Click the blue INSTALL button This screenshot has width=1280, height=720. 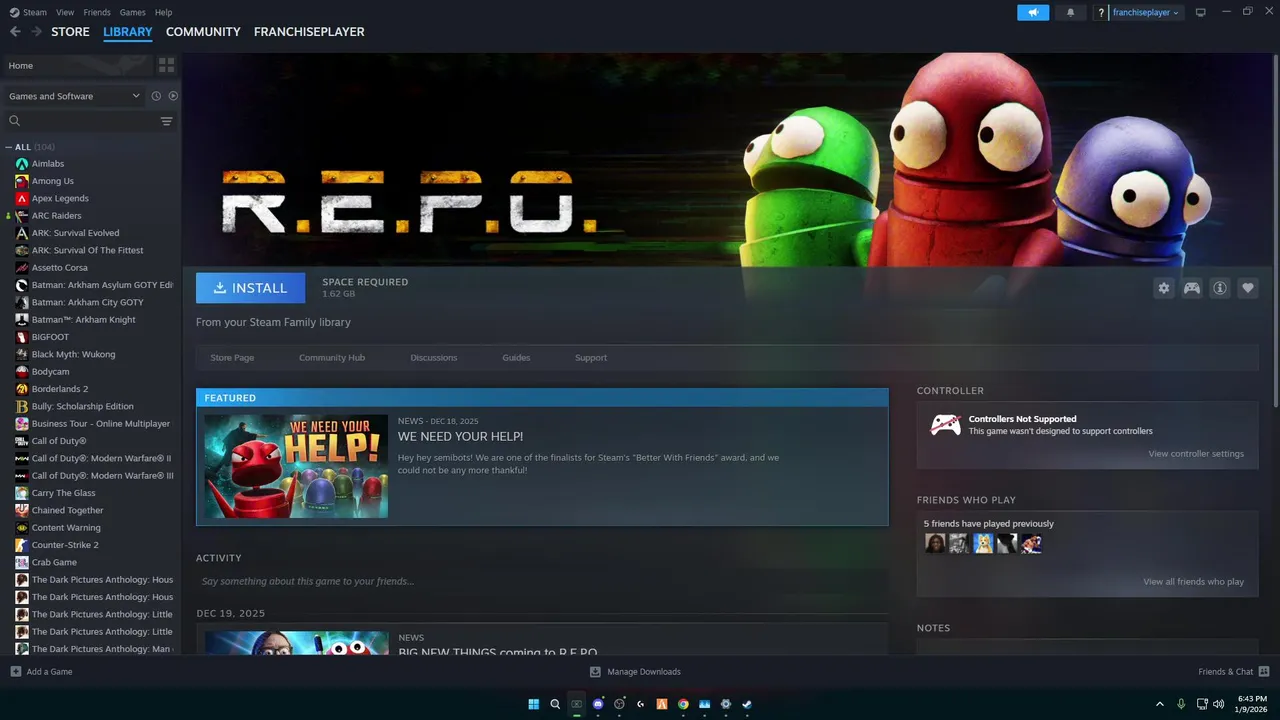point(251,288)
